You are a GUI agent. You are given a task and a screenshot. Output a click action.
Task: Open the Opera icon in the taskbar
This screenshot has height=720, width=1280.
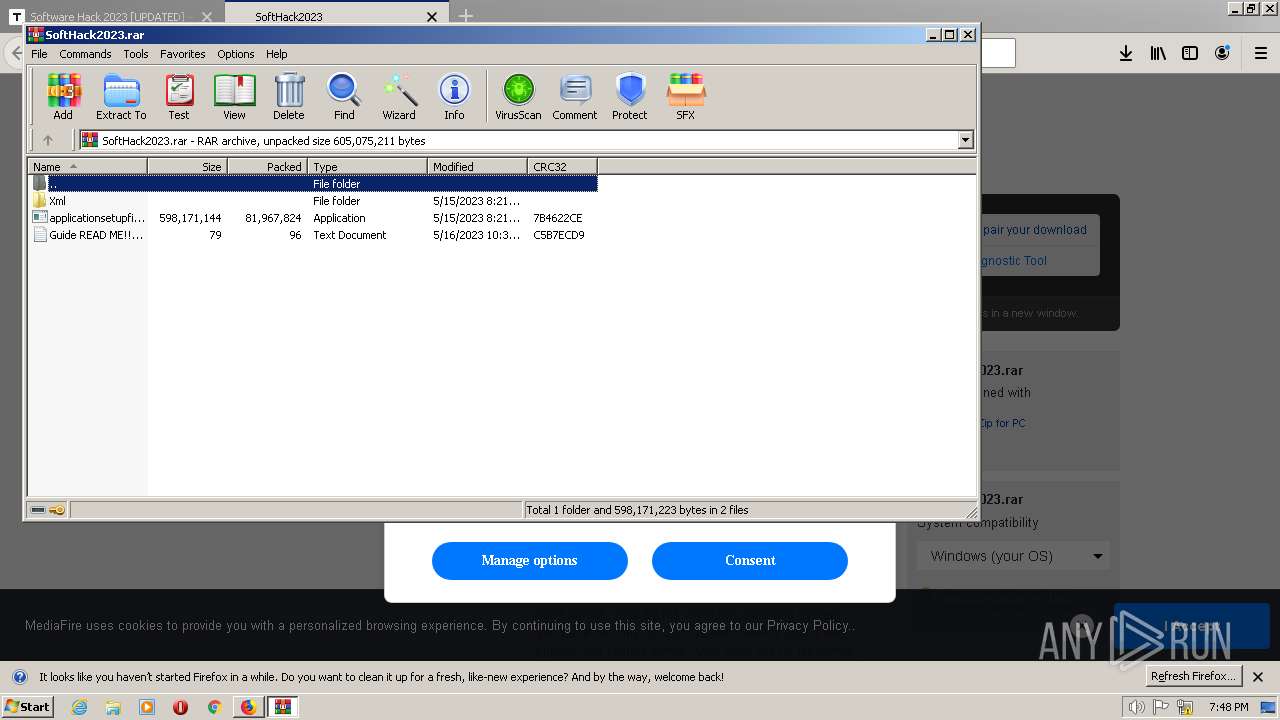(180, 707)
